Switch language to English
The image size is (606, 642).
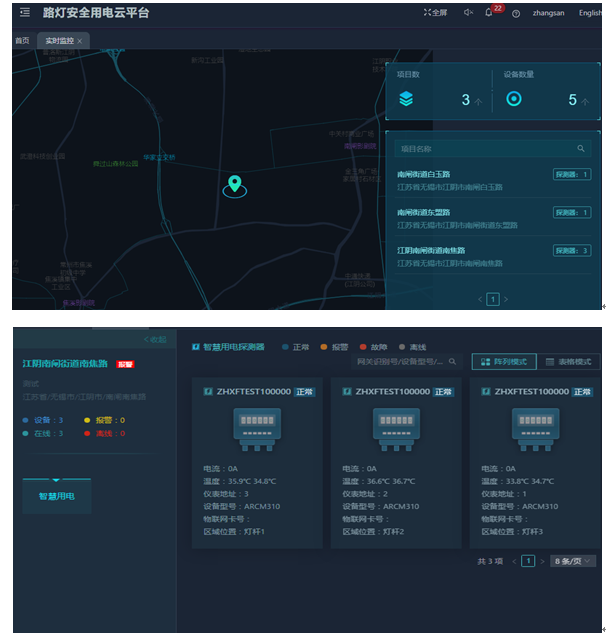pos(590,13)
